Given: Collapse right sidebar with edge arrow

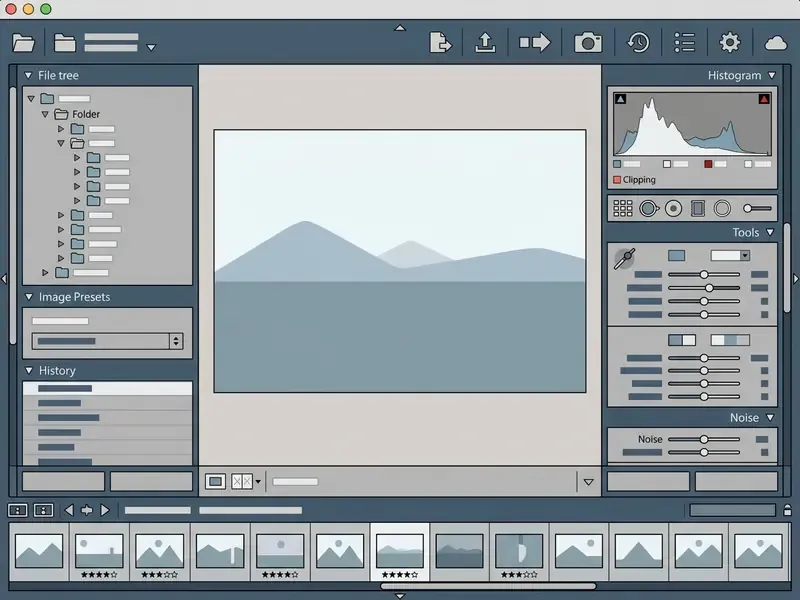Looking at the screenshot, I should [x=796, y=279].
